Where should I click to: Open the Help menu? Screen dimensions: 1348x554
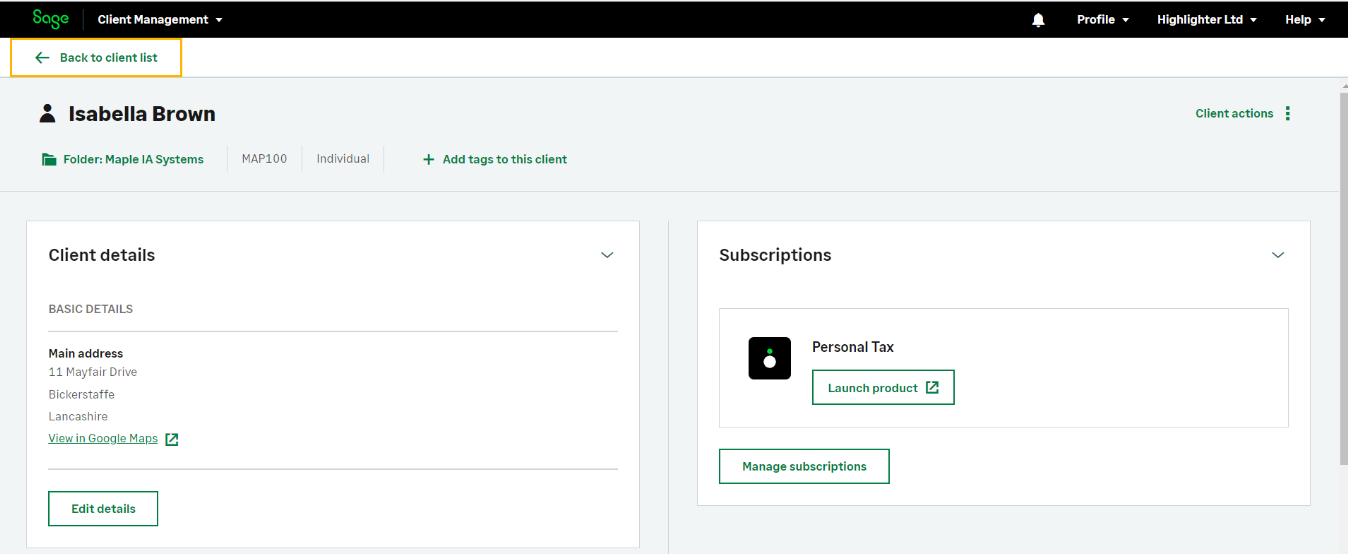tap(1304, 20)
